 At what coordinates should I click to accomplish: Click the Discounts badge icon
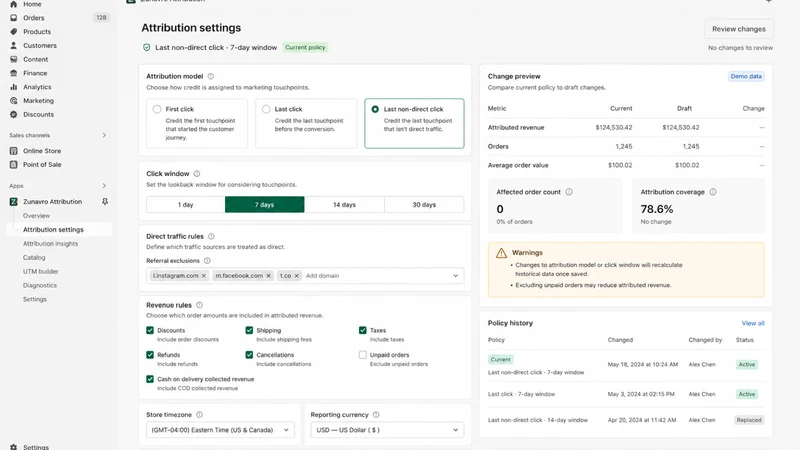coord(14,114)
